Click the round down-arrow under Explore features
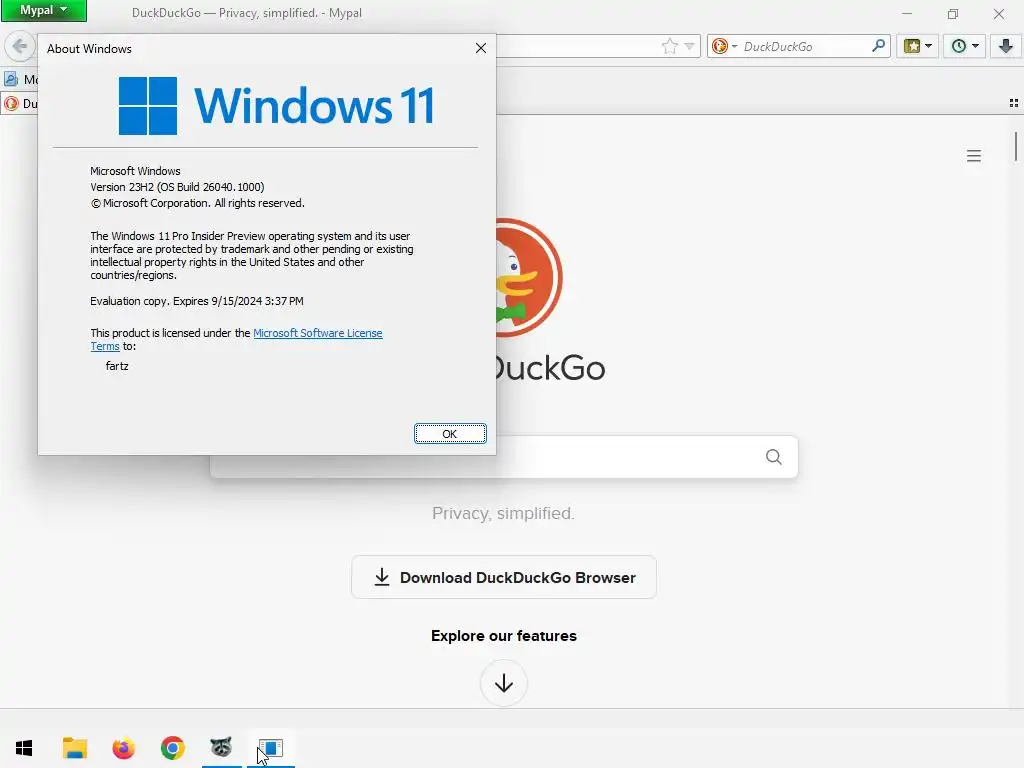This screenshot has width=1024, height=768. tap(504, 683)
